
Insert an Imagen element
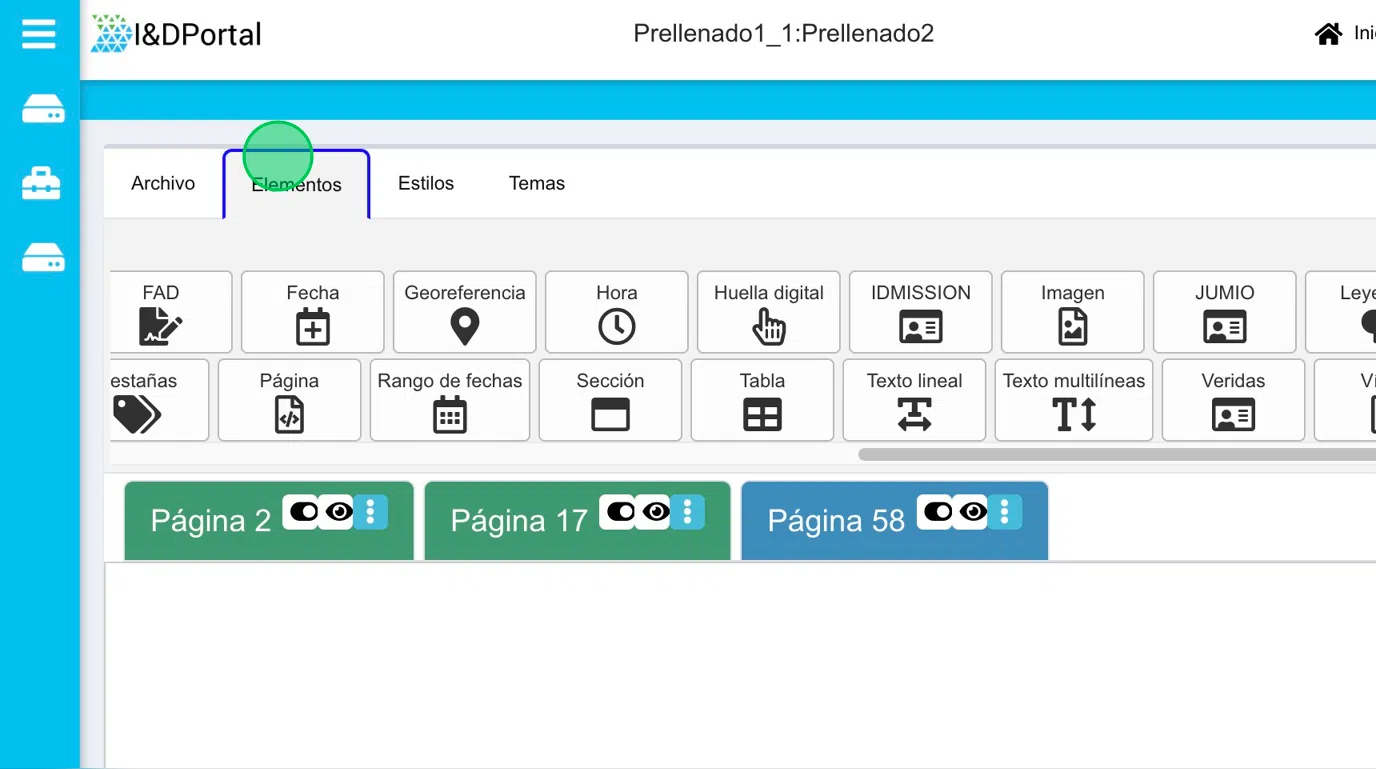click(1072, 311)
